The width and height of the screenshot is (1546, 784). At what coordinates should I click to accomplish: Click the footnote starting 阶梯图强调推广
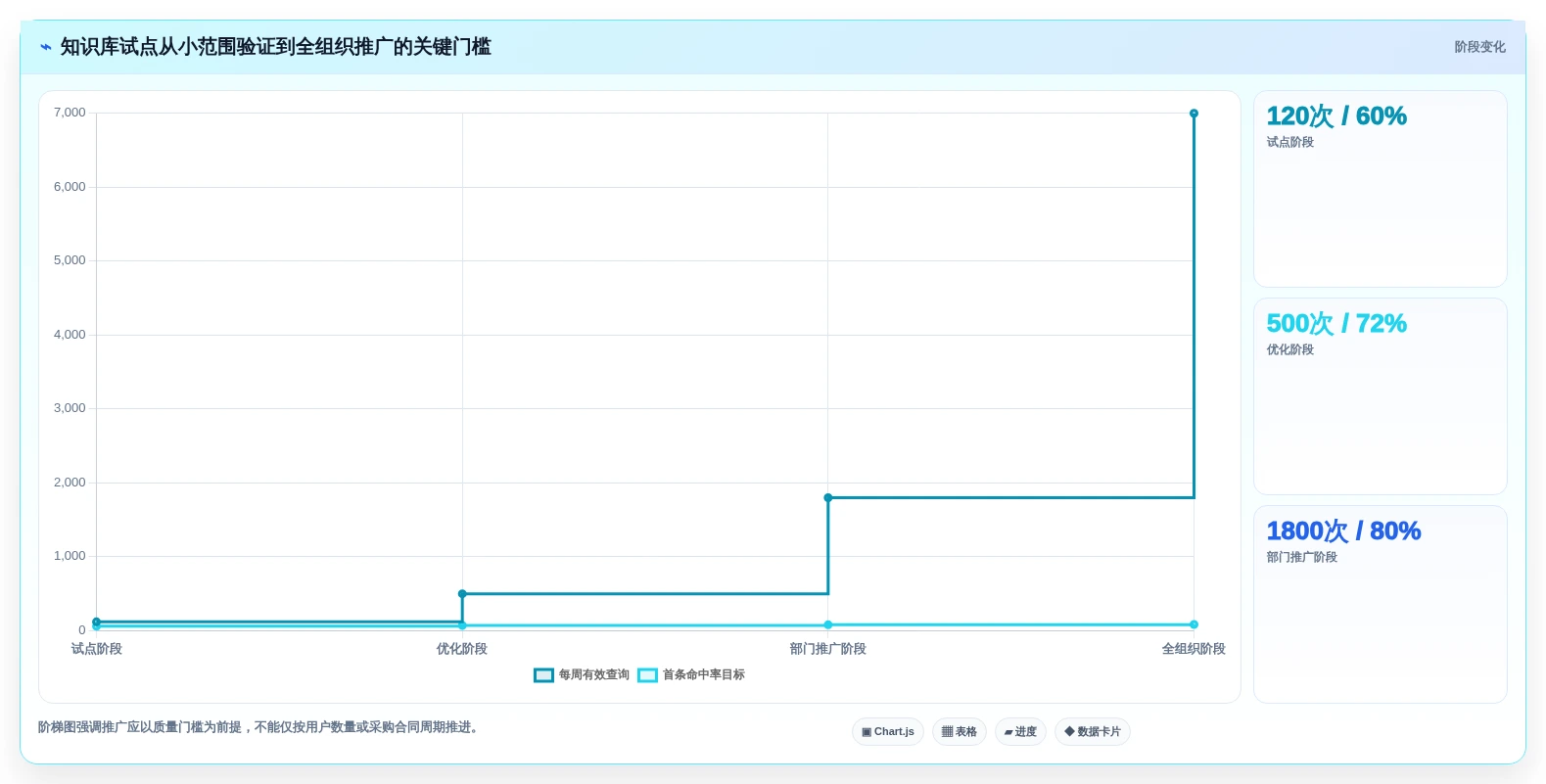[x=259, y=727]
